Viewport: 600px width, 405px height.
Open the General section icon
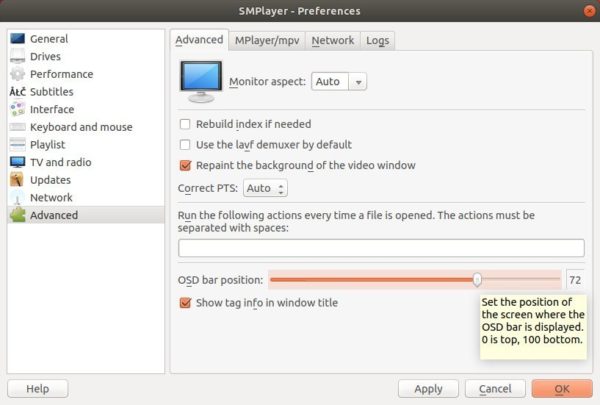18,39
